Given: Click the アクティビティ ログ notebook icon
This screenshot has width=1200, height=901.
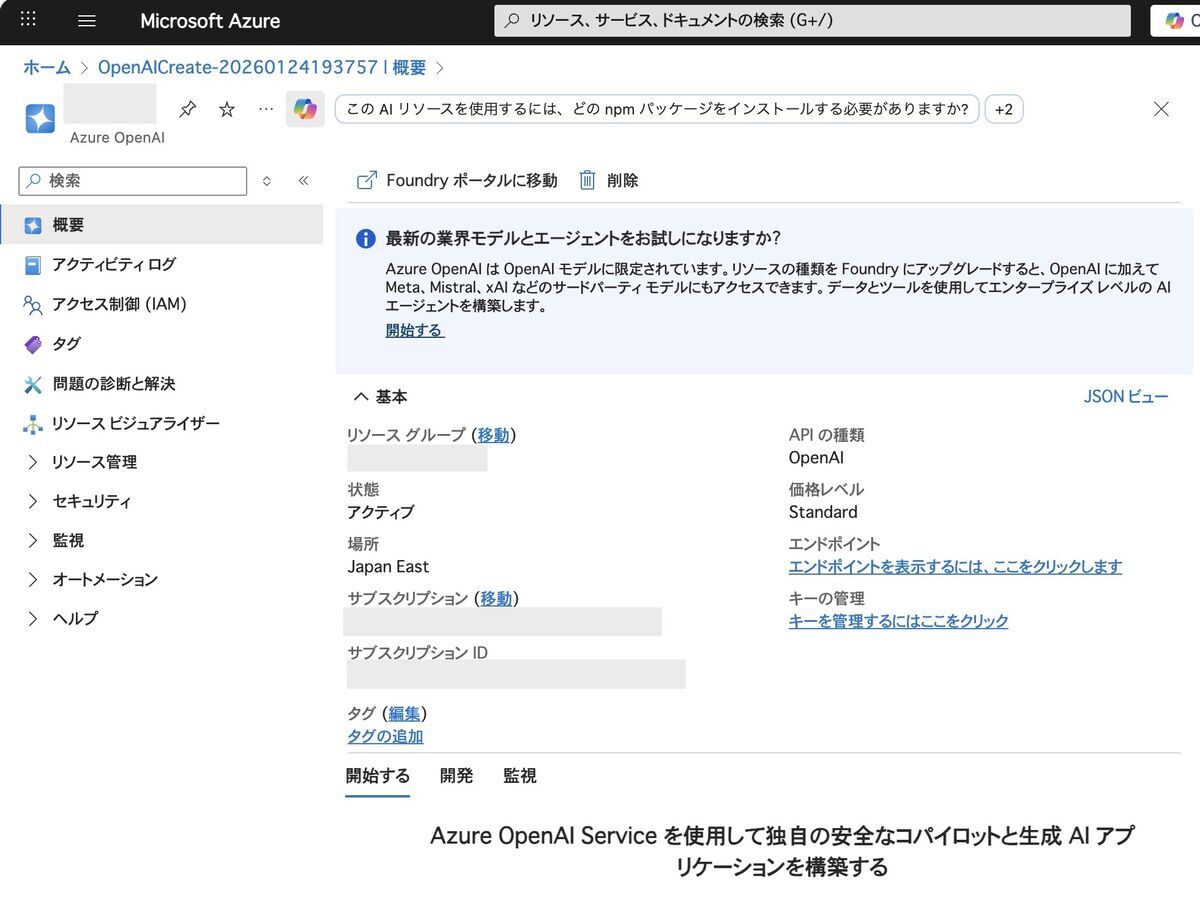Looking at the screenshot, I should [33, 265].
